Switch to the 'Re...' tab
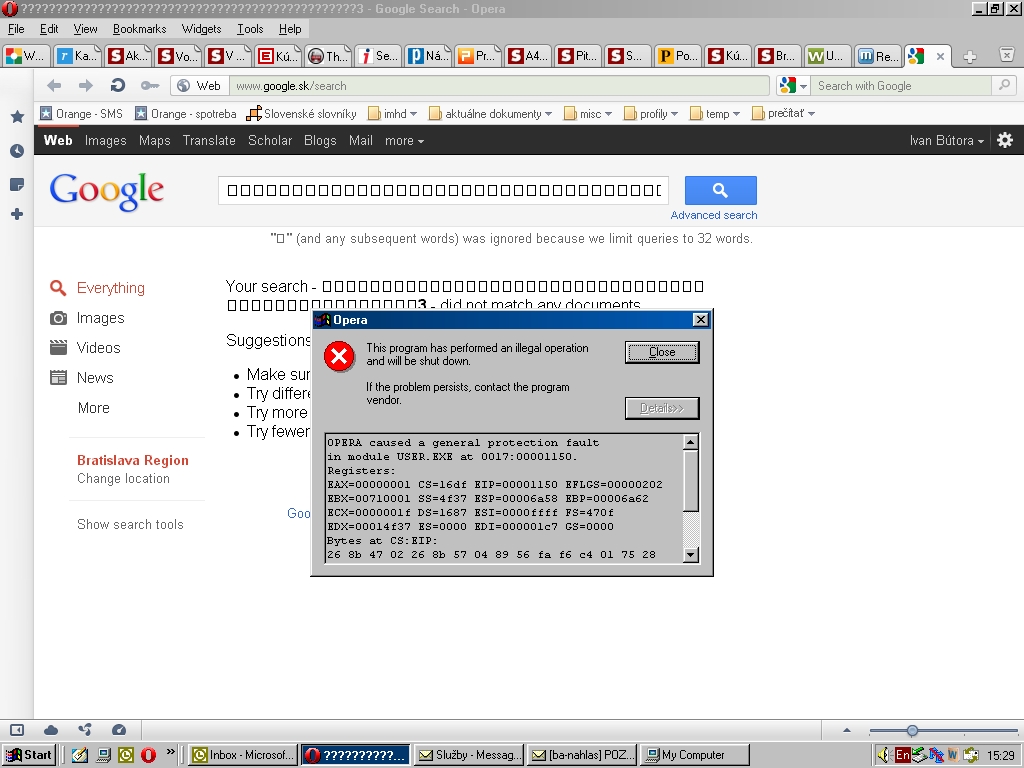 tap(879, 56)
